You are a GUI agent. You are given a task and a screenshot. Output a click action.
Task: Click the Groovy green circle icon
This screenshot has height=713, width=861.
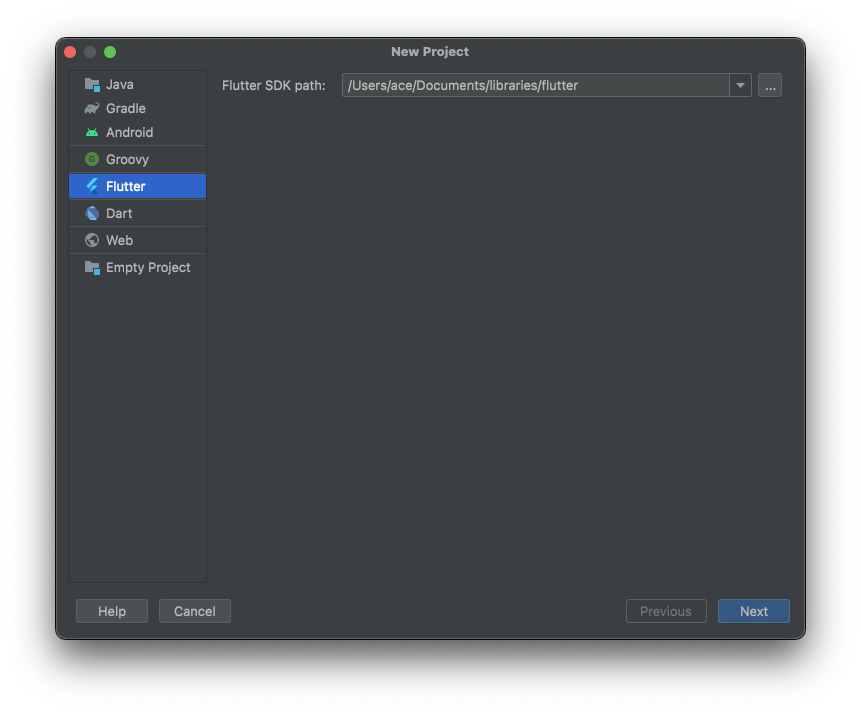(92, 159)
